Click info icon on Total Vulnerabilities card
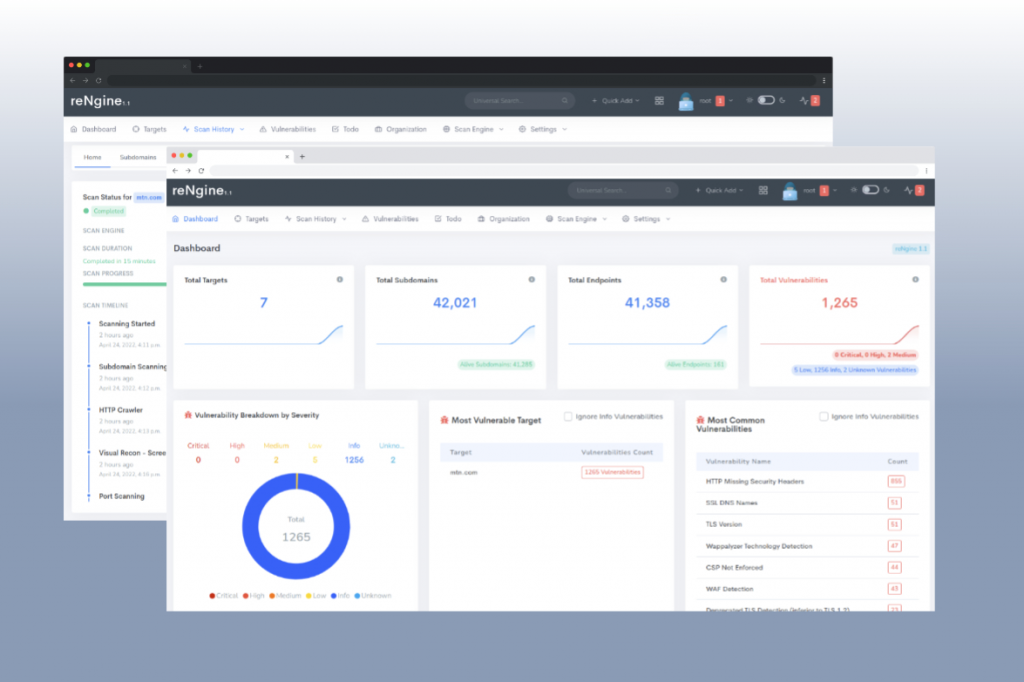 916,280
